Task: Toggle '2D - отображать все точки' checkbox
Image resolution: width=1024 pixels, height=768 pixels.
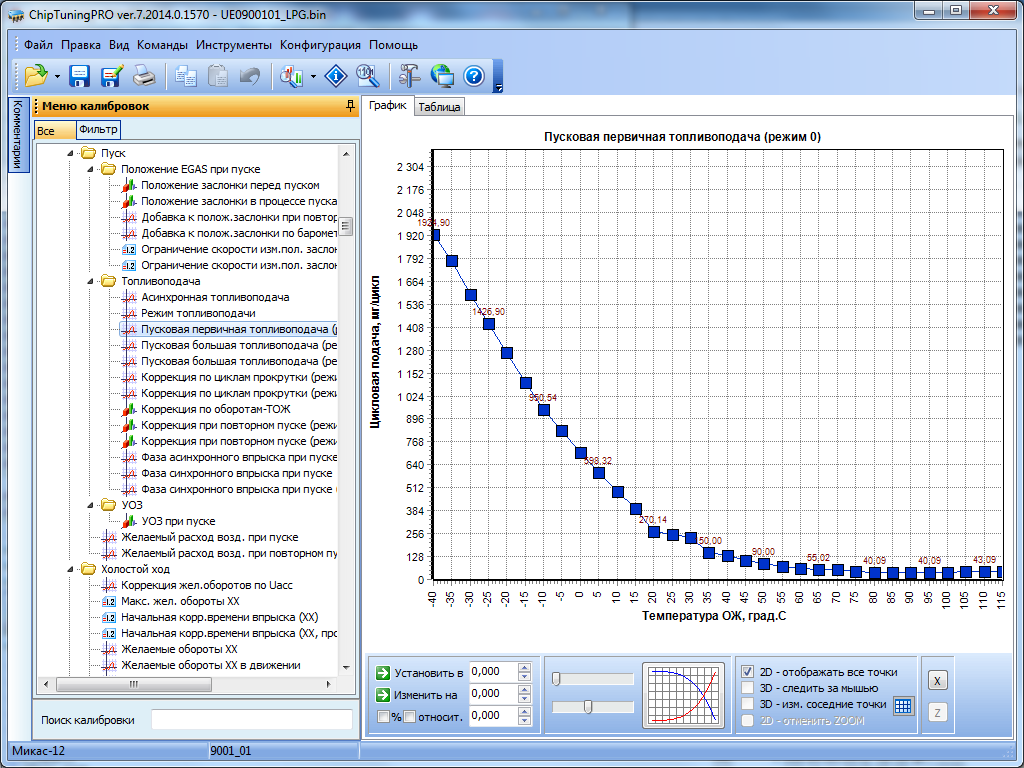Action: (748, 672)
